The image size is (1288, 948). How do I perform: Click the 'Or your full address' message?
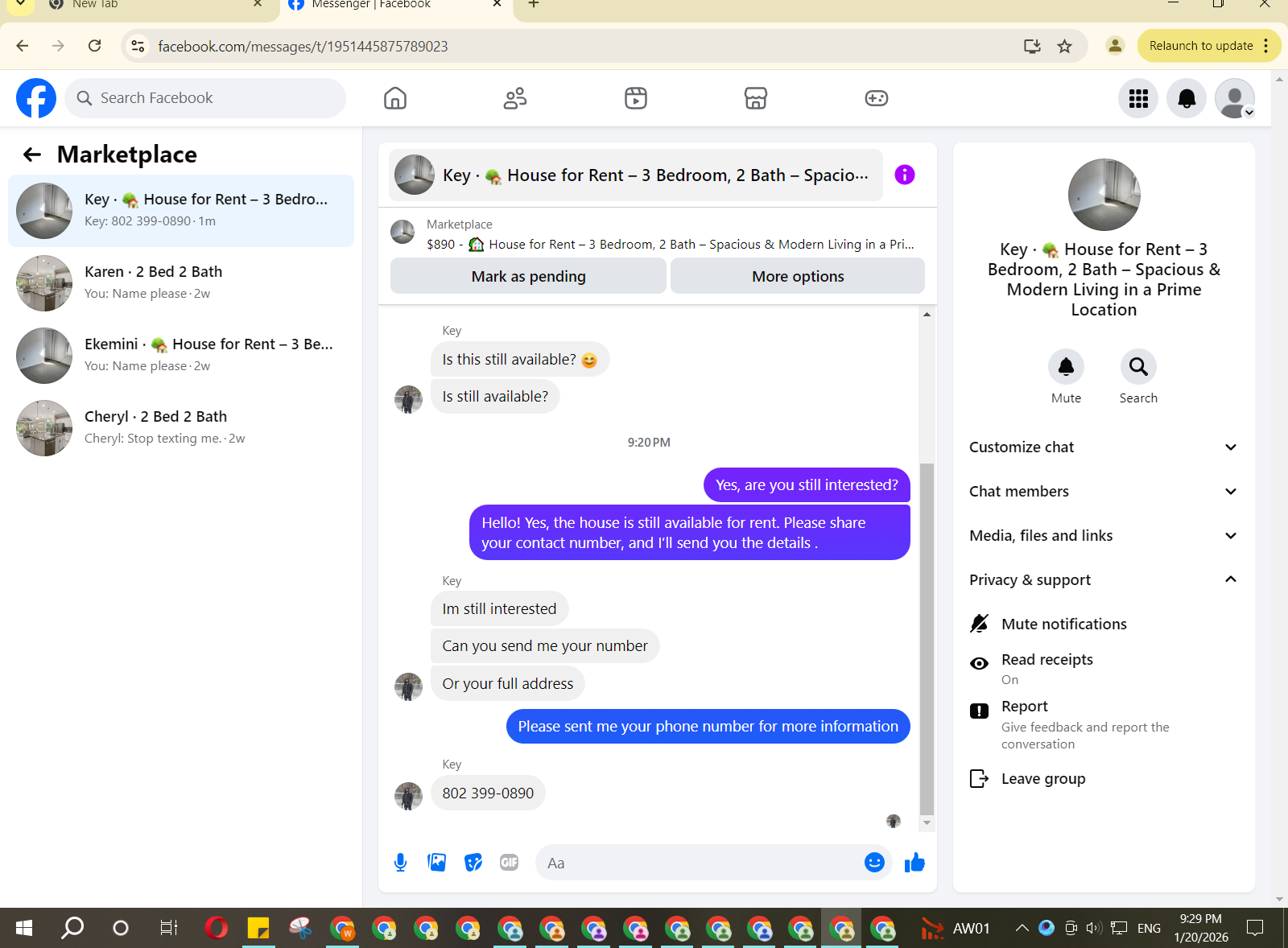[508, 683]
